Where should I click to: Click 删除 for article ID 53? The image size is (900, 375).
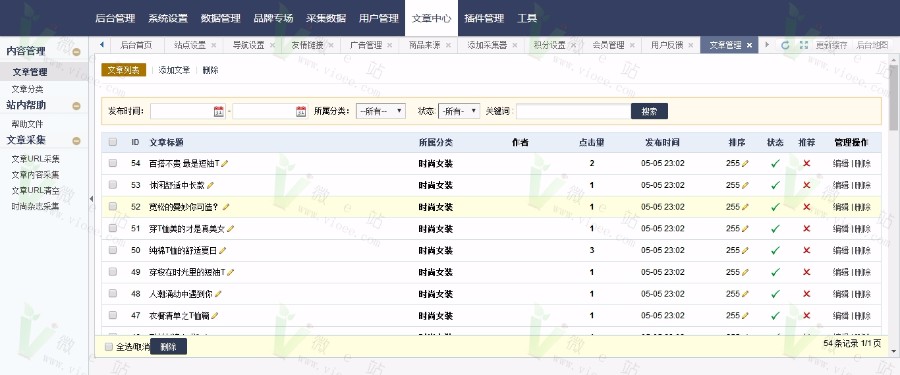pyautogui.click(x=863, y=185)
